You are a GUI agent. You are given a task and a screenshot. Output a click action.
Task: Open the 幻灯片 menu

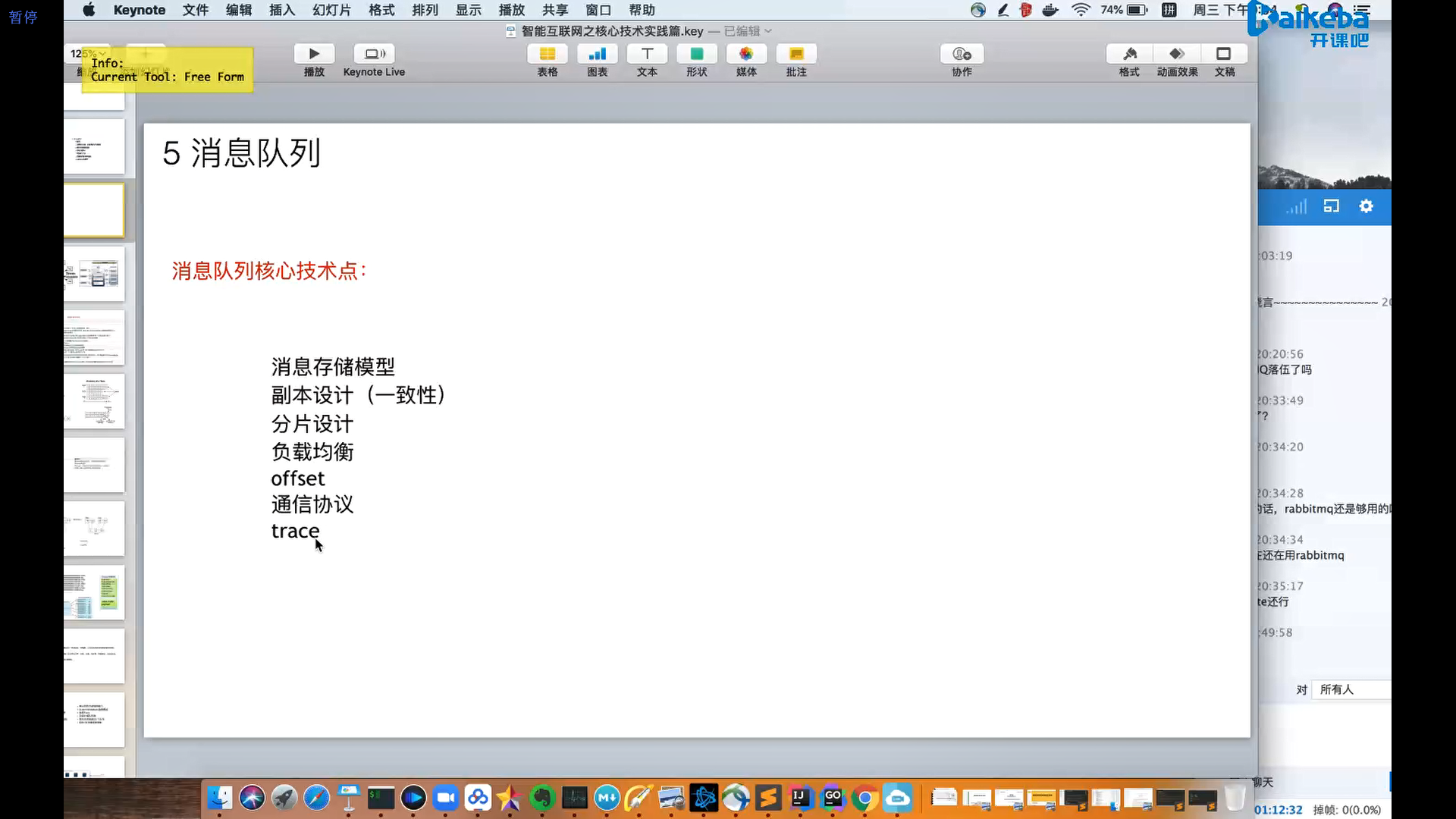click(331, 10)
